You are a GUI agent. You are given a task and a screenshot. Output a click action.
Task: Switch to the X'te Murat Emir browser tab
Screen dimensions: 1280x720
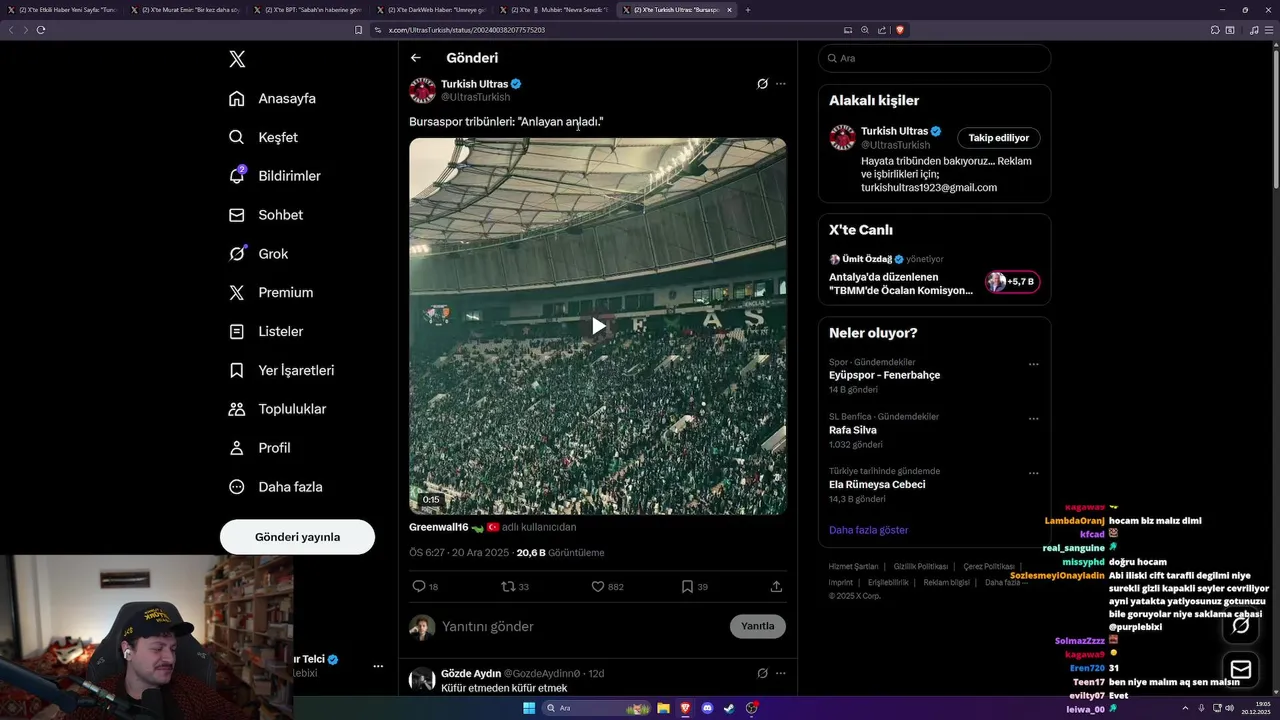click(x=185, y=10)
